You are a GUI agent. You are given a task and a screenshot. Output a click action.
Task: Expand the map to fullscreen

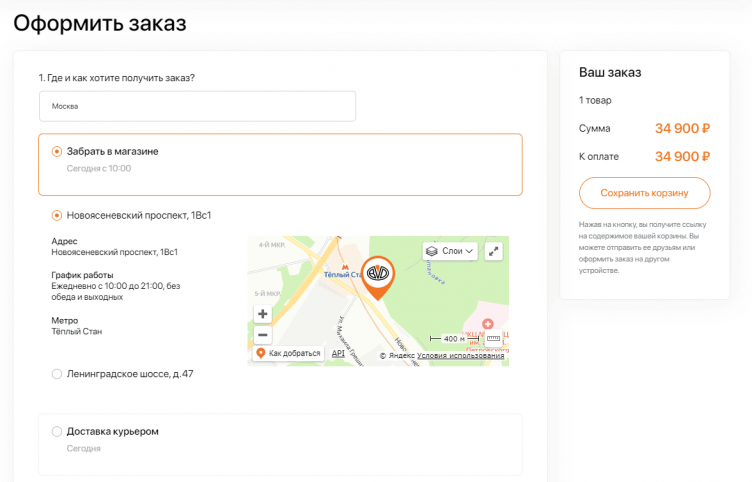tap(494, 251)
